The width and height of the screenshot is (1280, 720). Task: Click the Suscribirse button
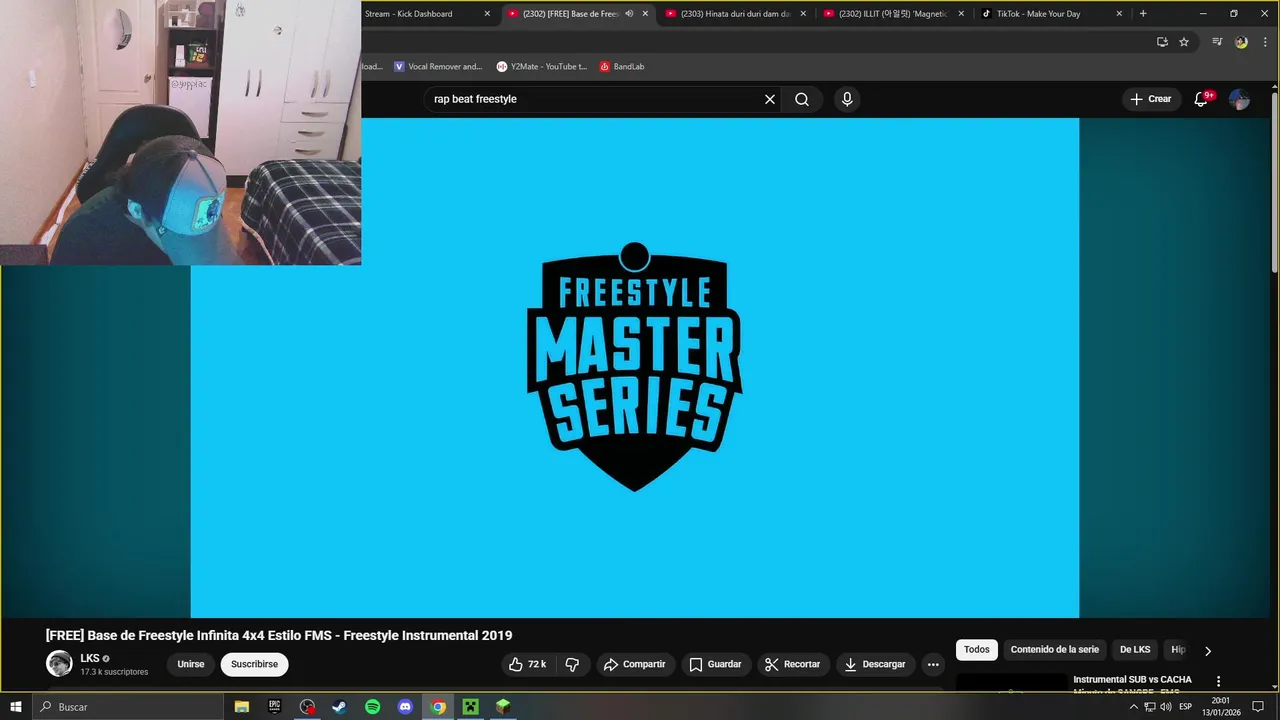point(254,664)
